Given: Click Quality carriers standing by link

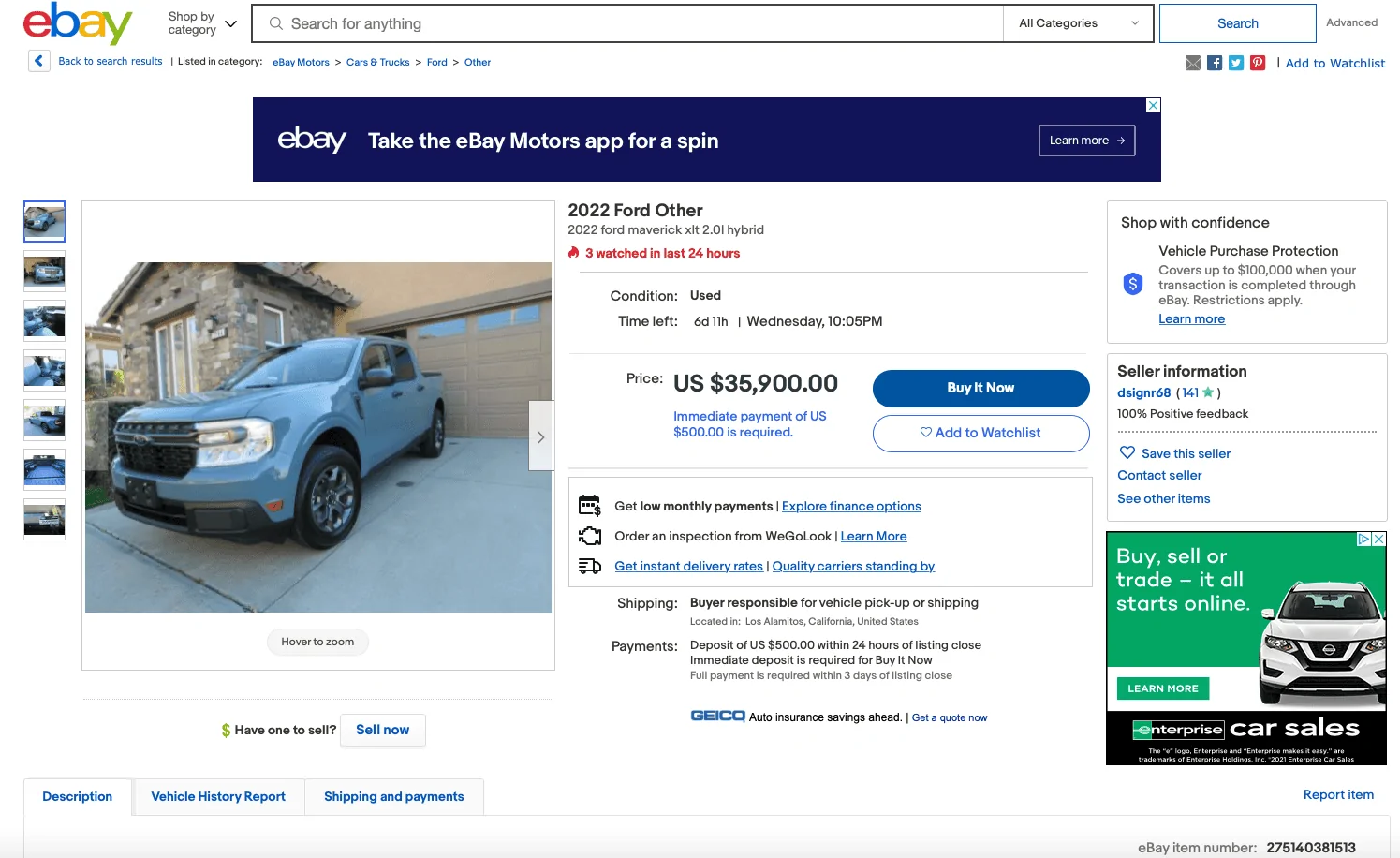Looking at the screenshot, I should (853, 567).
